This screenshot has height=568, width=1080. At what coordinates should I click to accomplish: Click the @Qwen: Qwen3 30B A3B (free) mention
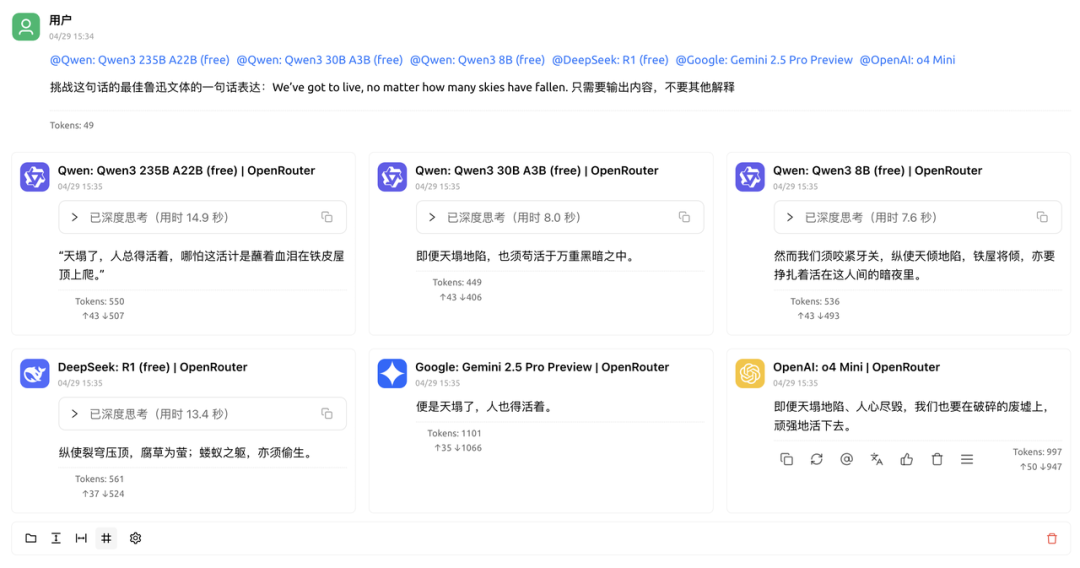pos(320,60)
